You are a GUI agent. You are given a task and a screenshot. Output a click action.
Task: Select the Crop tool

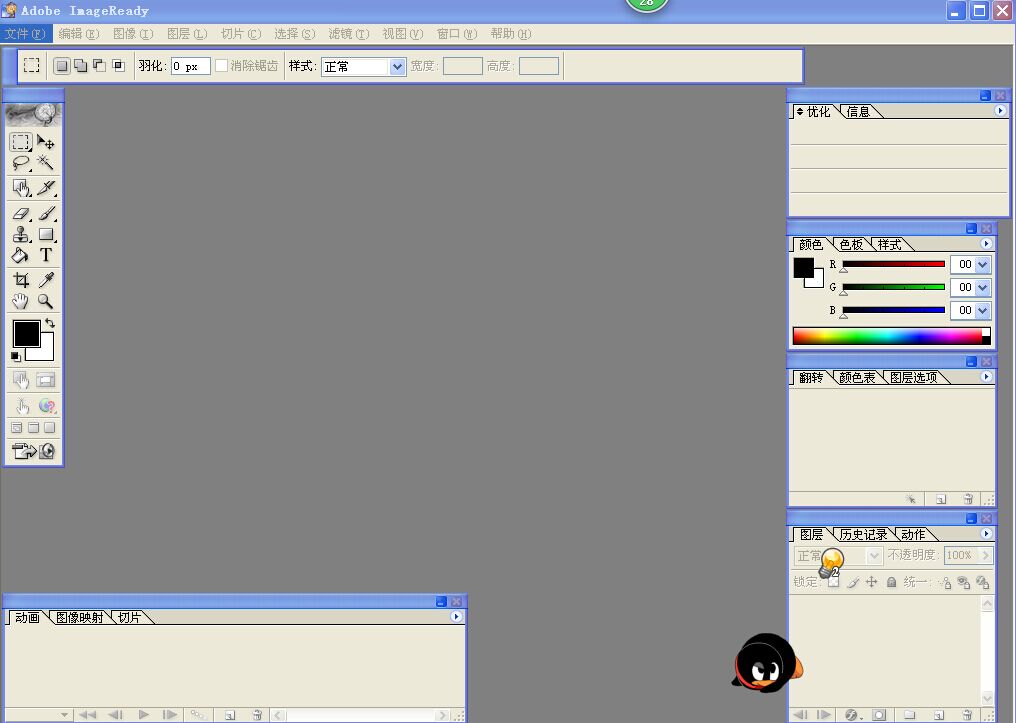click(21, 280)
